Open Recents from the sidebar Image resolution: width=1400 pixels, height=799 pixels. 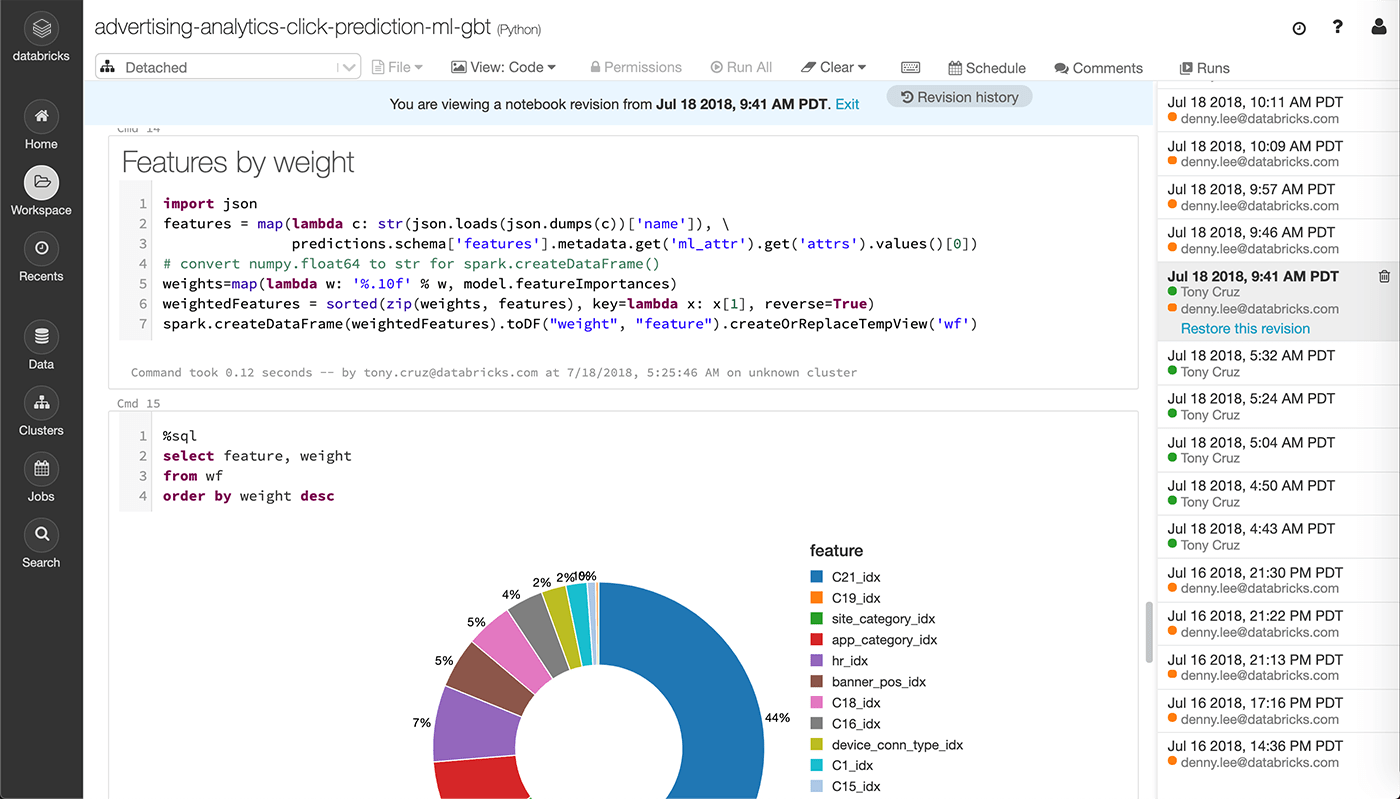coord(41,249)
